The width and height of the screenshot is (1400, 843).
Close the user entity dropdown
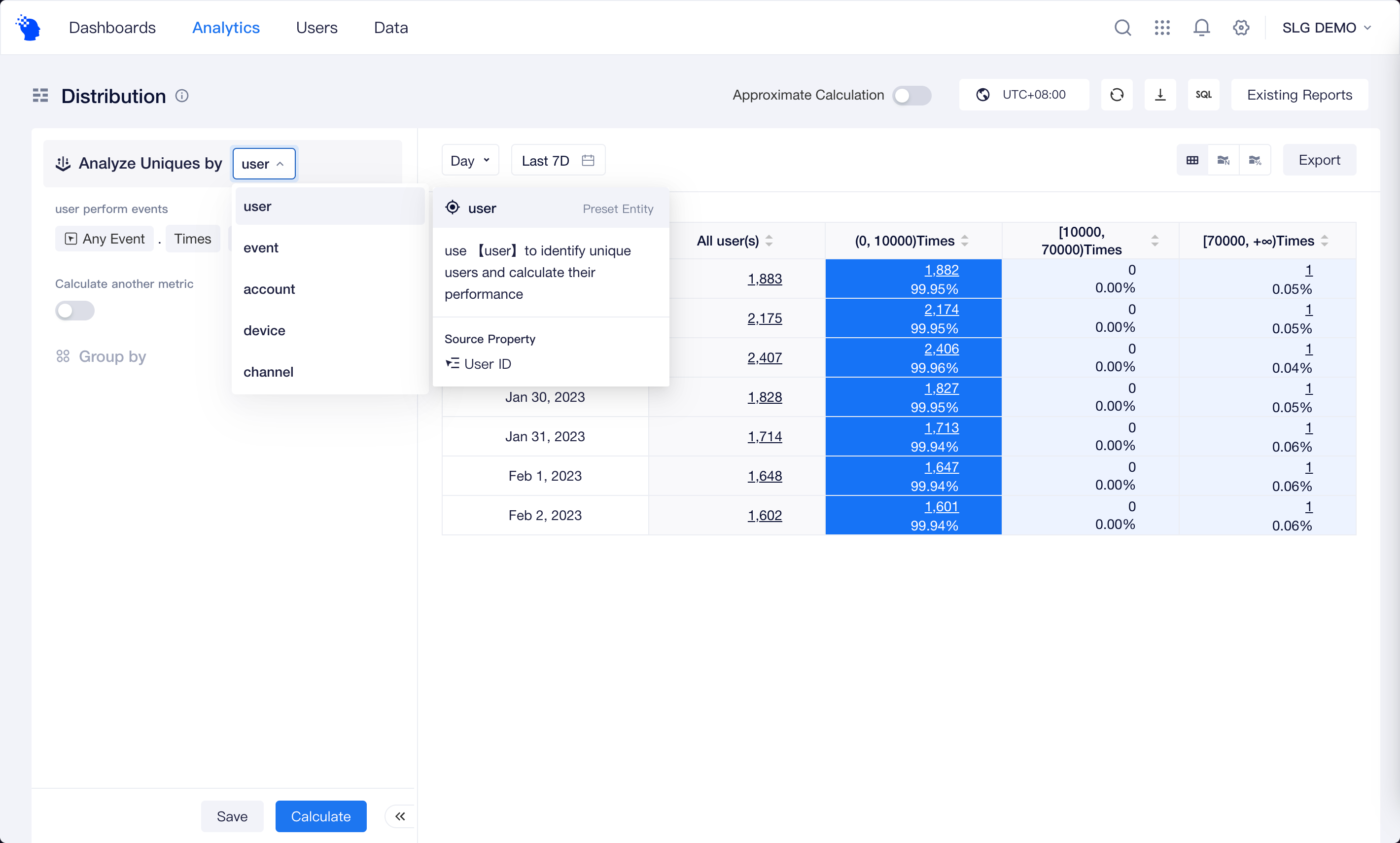(264, 164)
